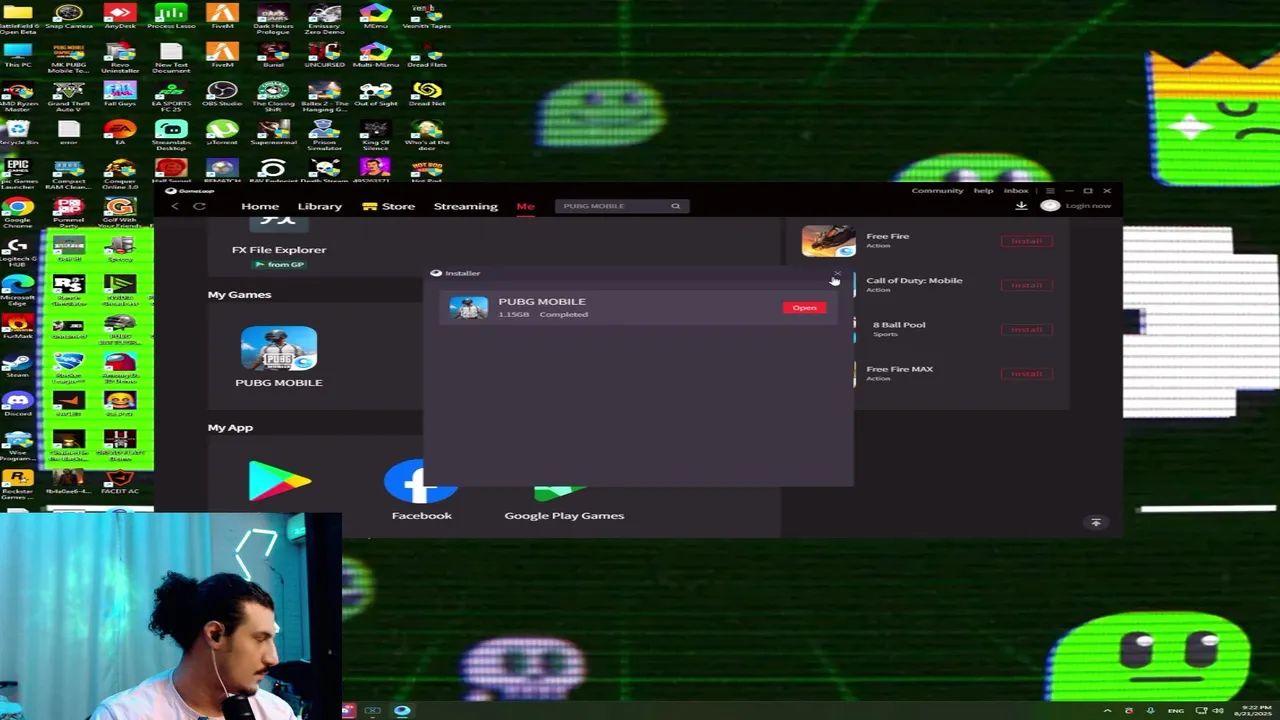Screen dimensions: 1280x720
Task: Open This PC desktop icon
Action: 17,56
